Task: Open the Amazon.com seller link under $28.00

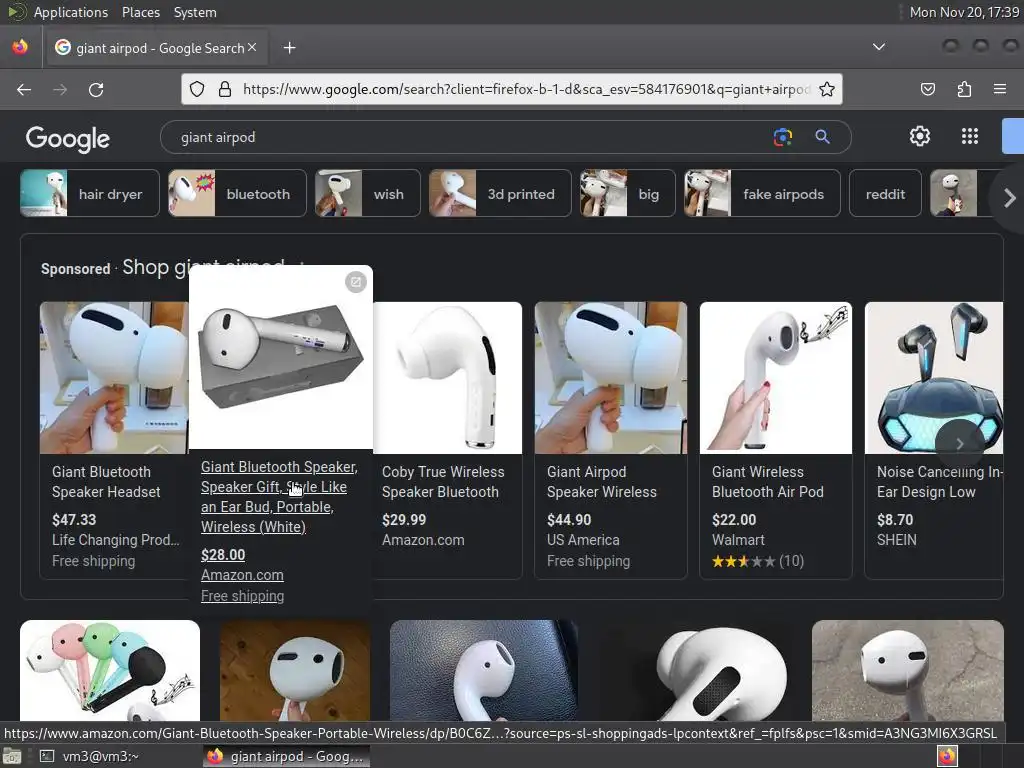Action: tap(242, 575)
